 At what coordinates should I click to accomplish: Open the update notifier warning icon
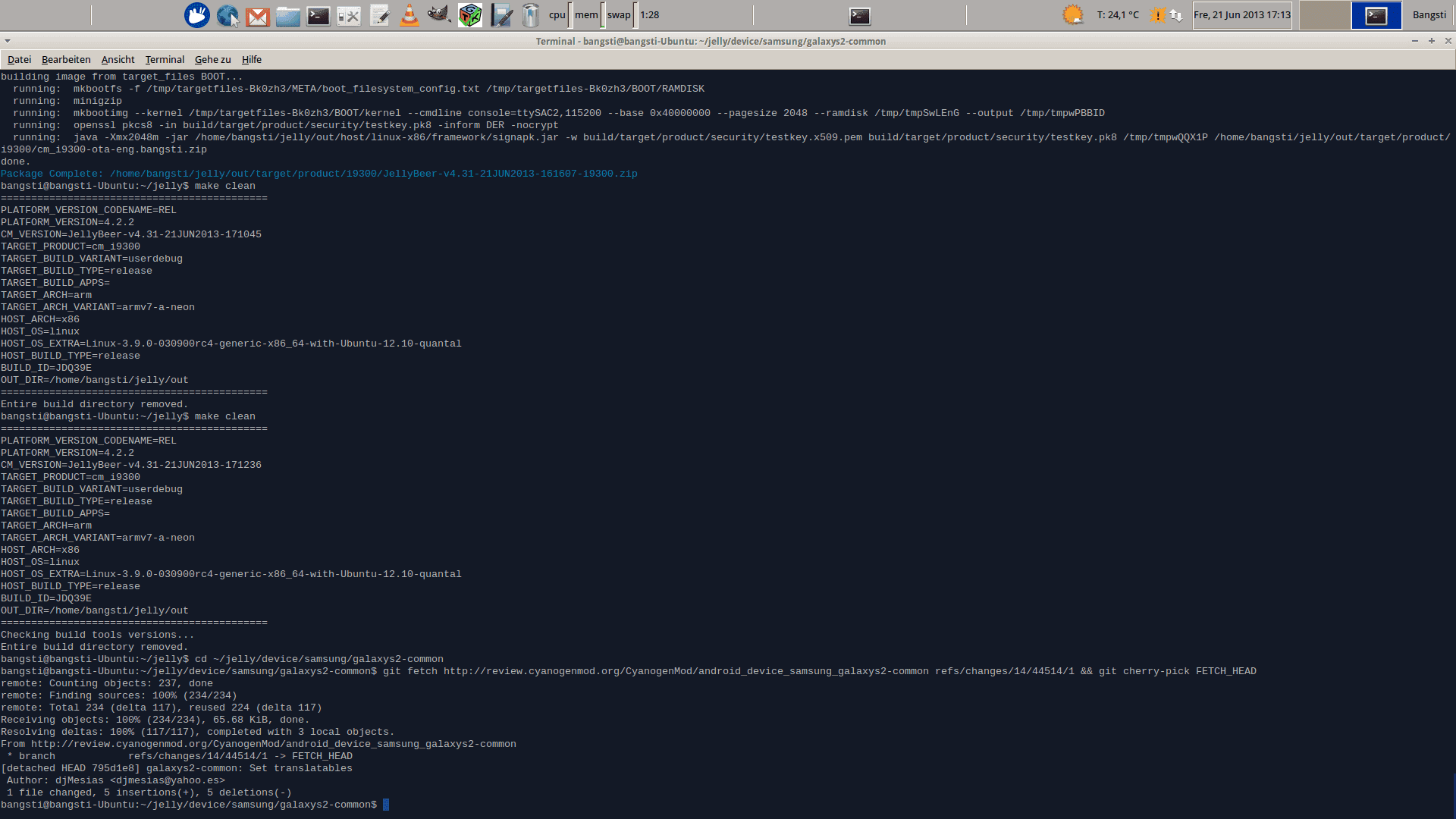pyautogui.click(x=1158, y=15)
